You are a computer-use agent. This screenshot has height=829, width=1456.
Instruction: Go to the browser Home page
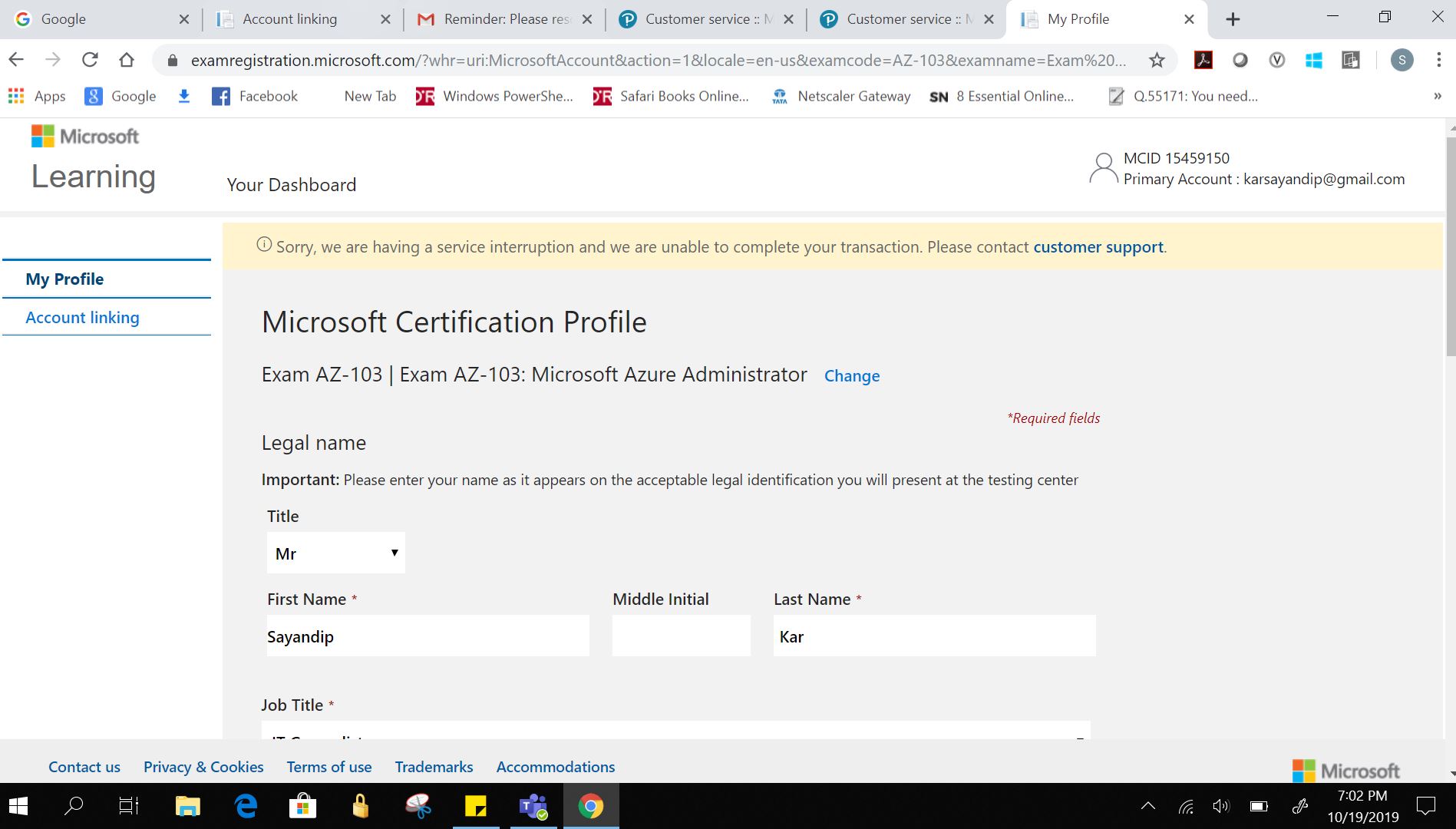tap(127, 60)
